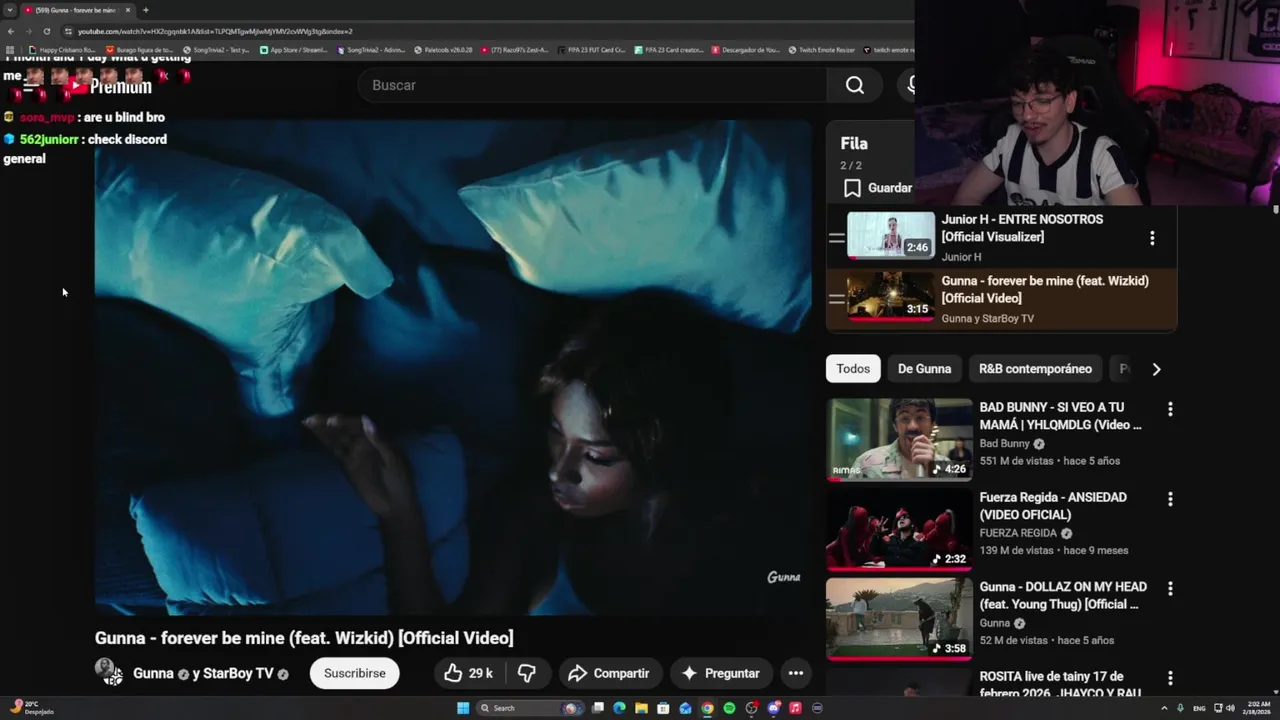Click the volume icon in system tray
Viewport: 1280px width, 720px height.
[x=1230, y=708]
